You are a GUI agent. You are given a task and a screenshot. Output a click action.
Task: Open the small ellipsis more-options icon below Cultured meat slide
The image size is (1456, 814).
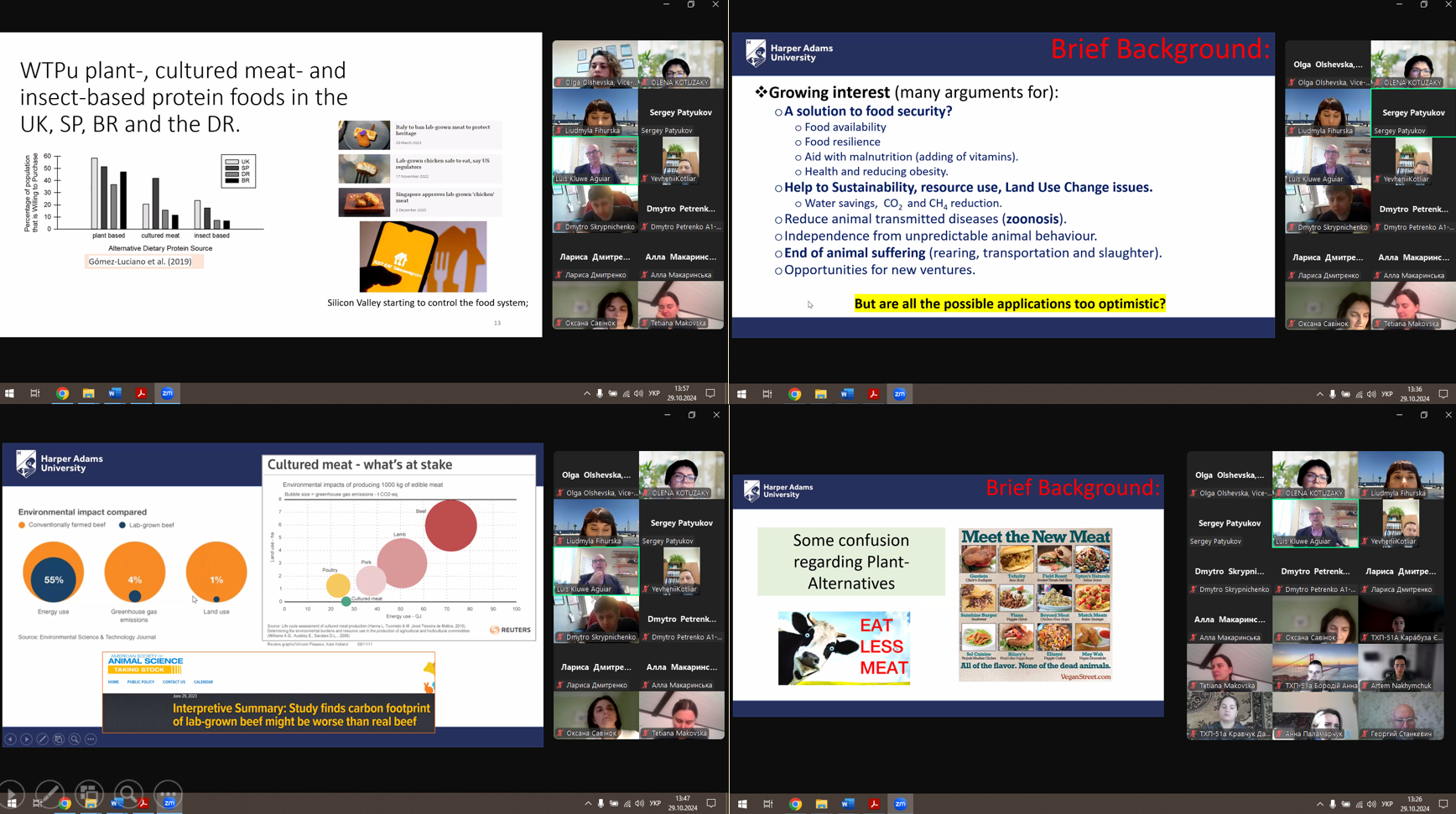91,739
